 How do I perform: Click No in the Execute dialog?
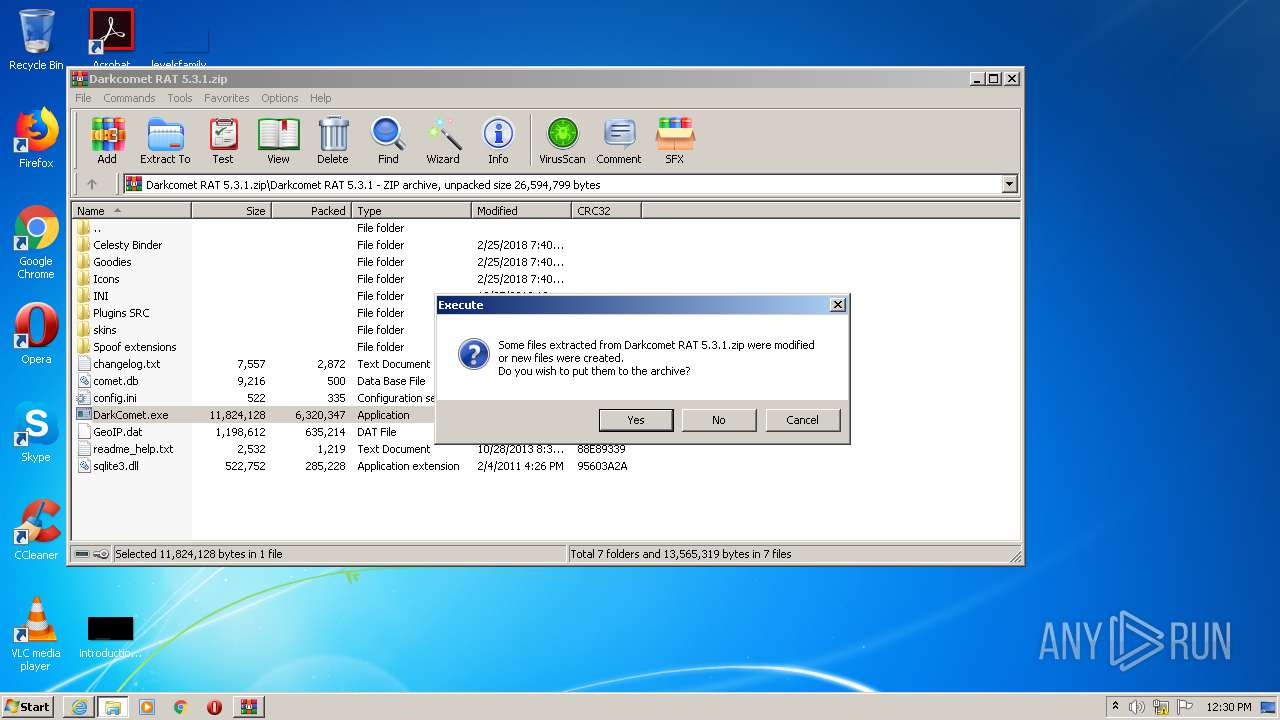click(719, 420)
